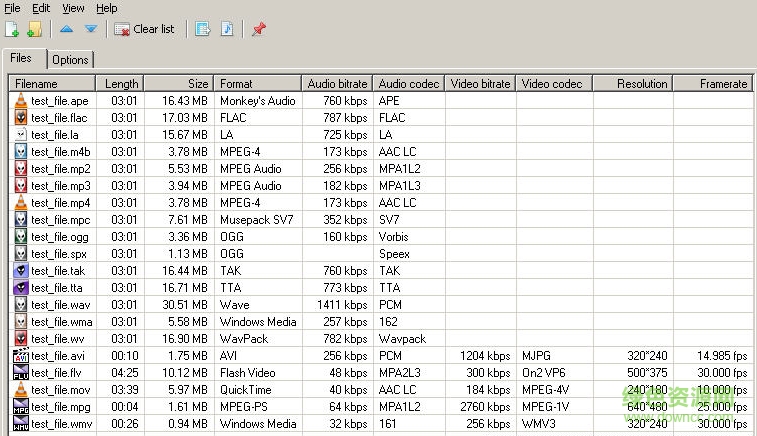Open the View menu
Screen dimensions: 757x436
[x=73, y=8]
